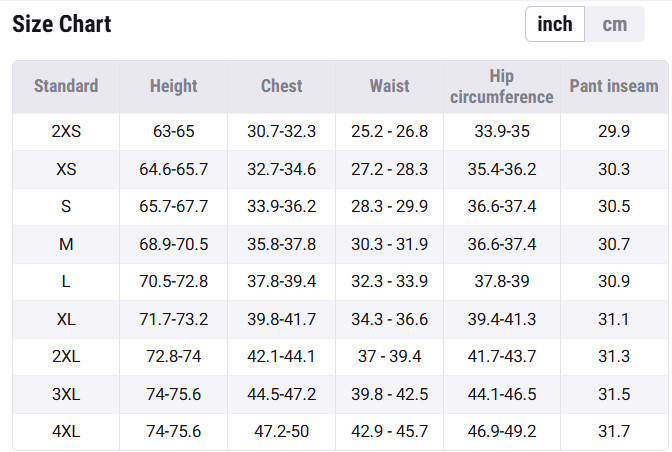672x452 pixels.
Task: Select the Waist column header
Action: 390,86
